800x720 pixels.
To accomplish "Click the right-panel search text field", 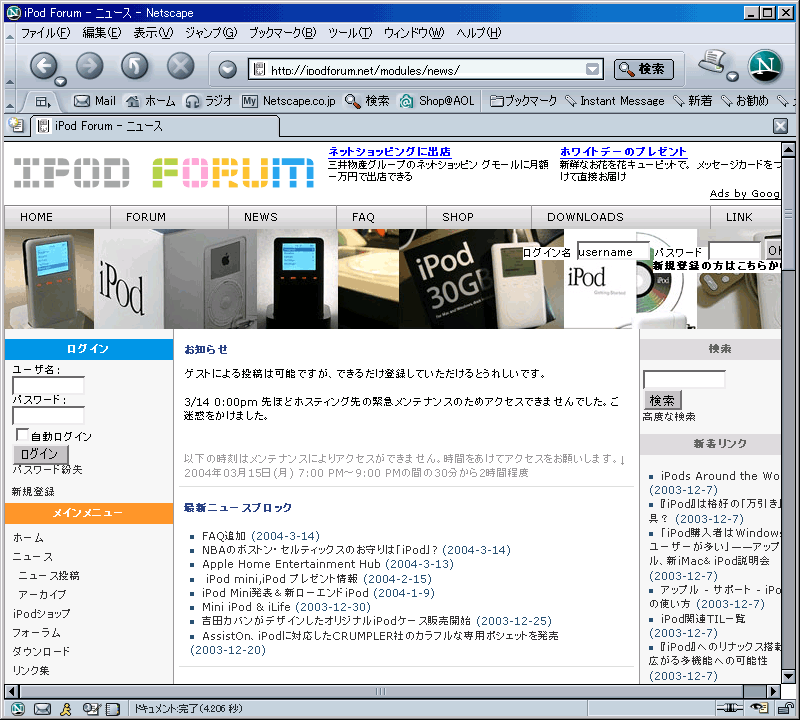I will point(684,379).
